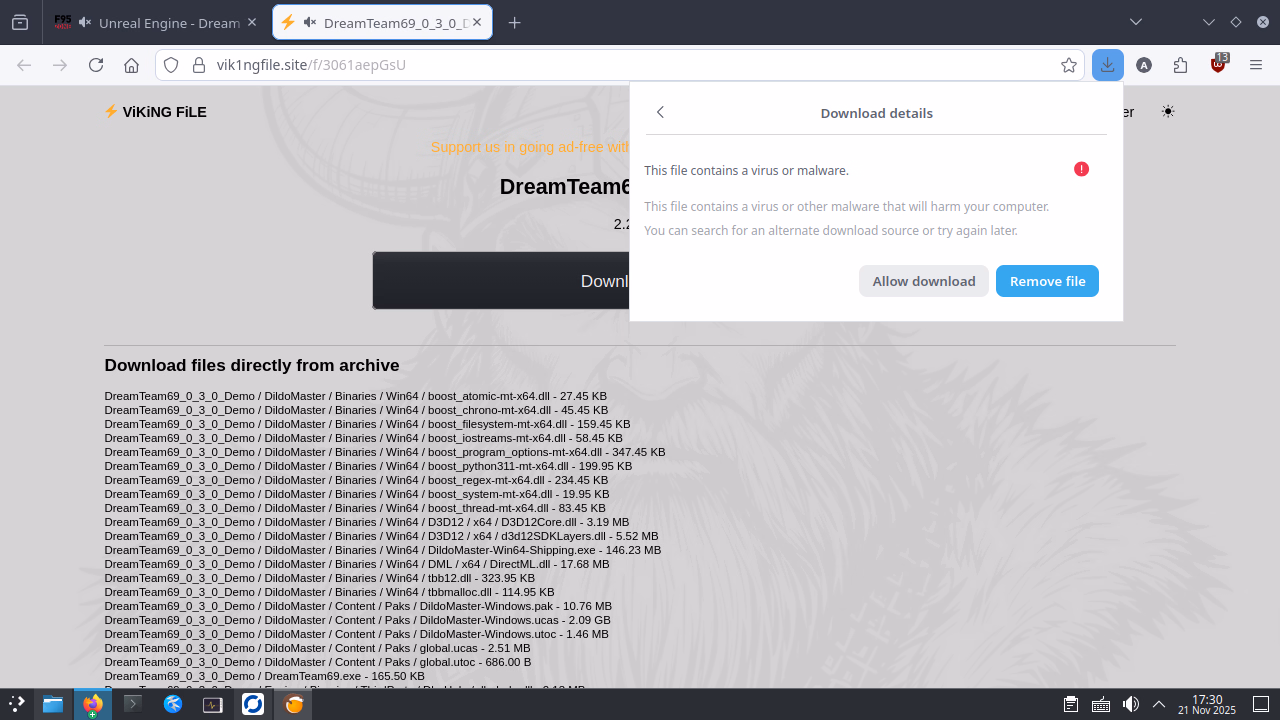
Task: Click the dark Download button on the page
Action: point(501,280)
